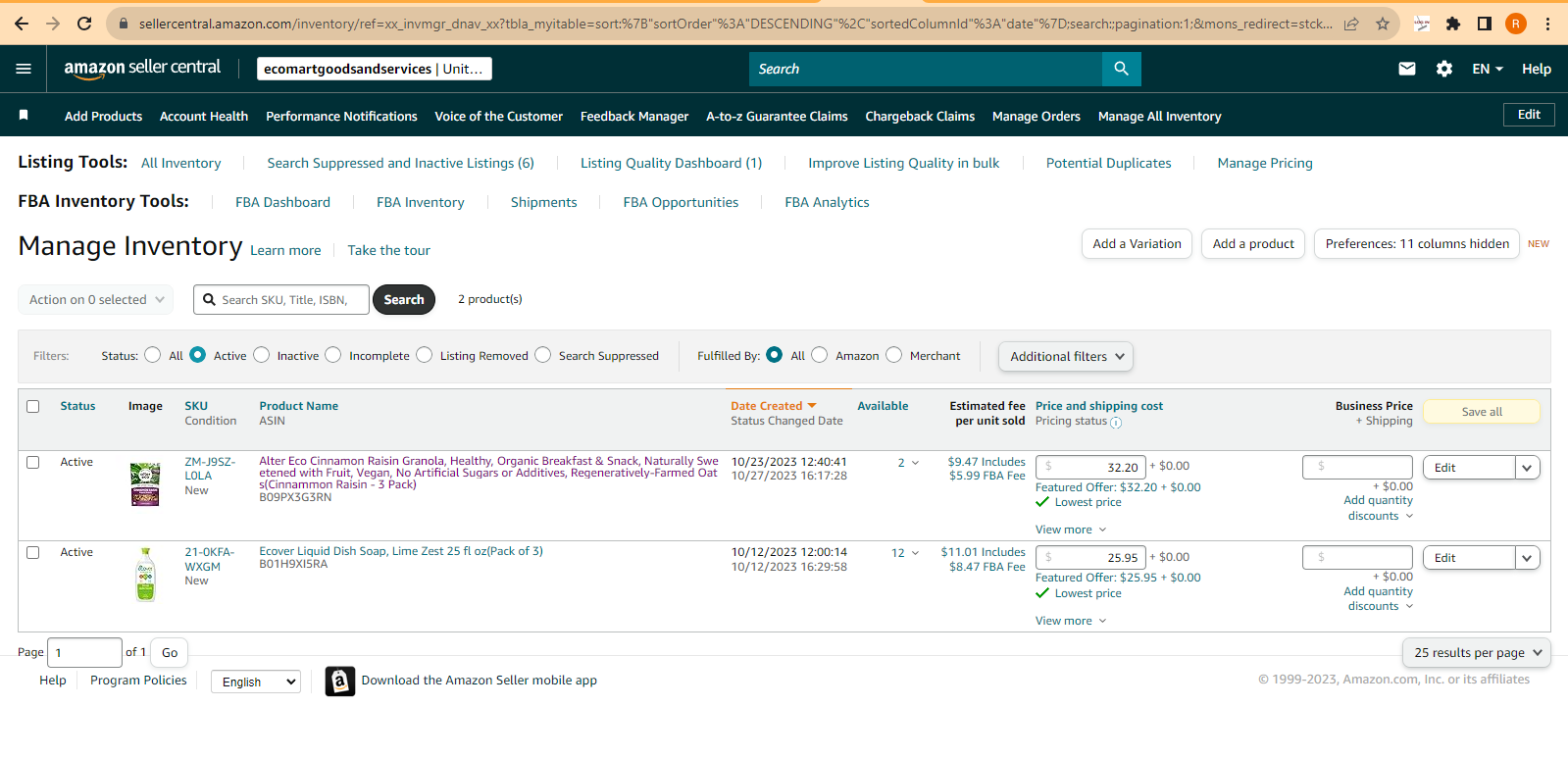Open the FBA Dashboard tab
Image resolution: width=1568 pixels, height=758 pixels.
click(282, 202)
